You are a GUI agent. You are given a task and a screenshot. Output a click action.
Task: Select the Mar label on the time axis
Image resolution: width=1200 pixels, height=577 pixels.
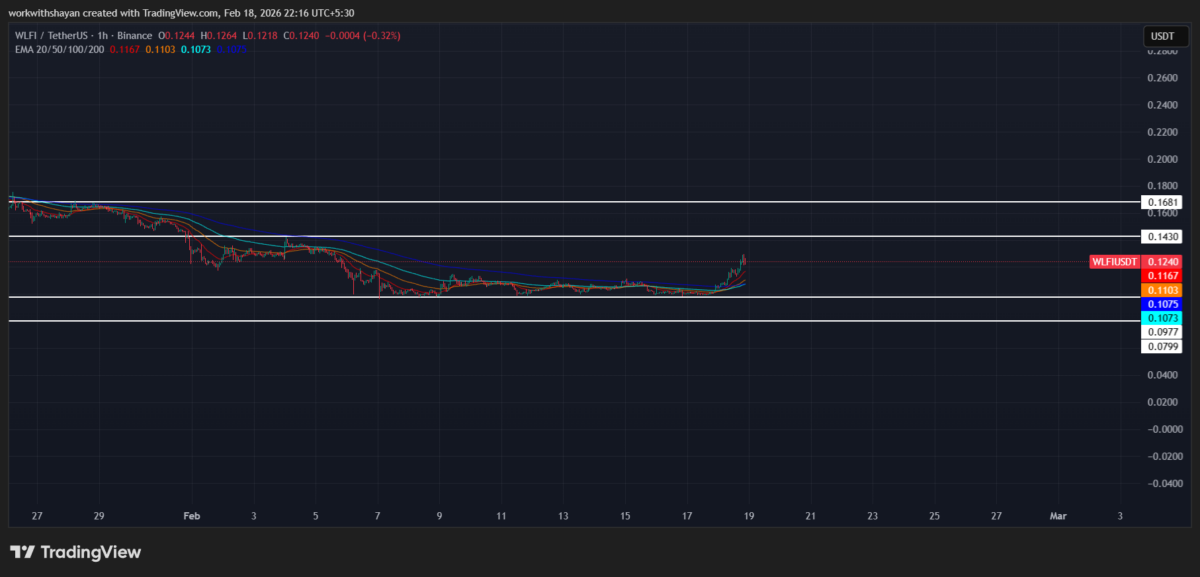pos(1059,516)
